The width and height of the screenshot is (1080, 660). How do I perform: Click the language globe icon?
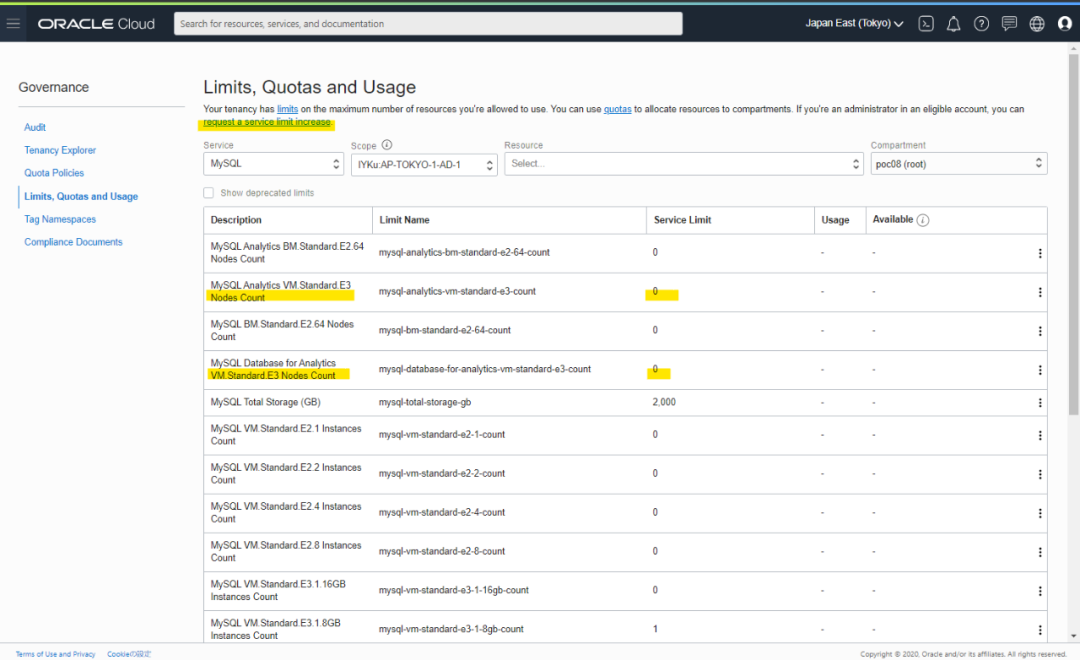point(1037,24)
